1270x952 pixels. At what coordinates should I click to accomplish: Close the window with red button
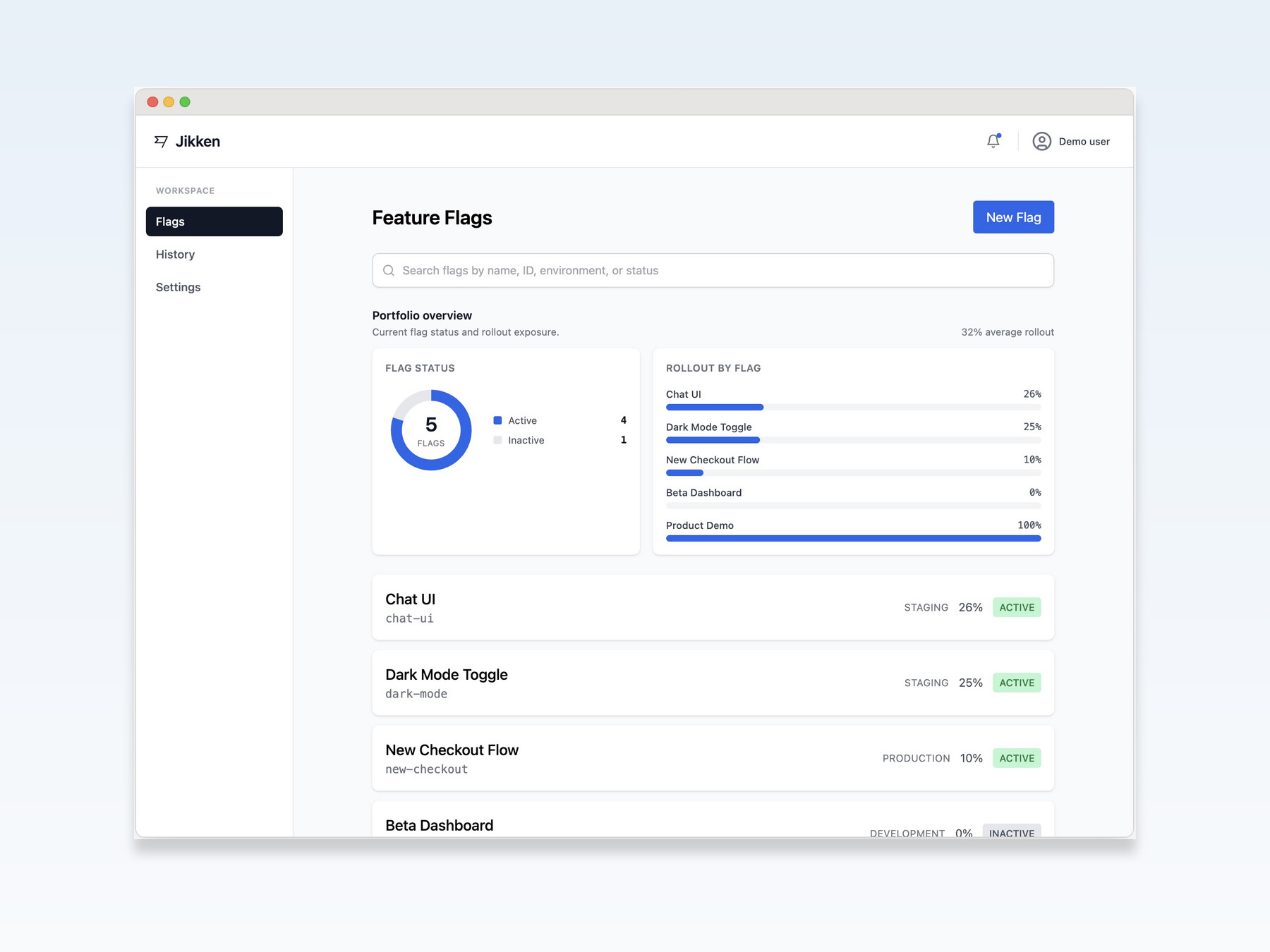click(152, 102)
